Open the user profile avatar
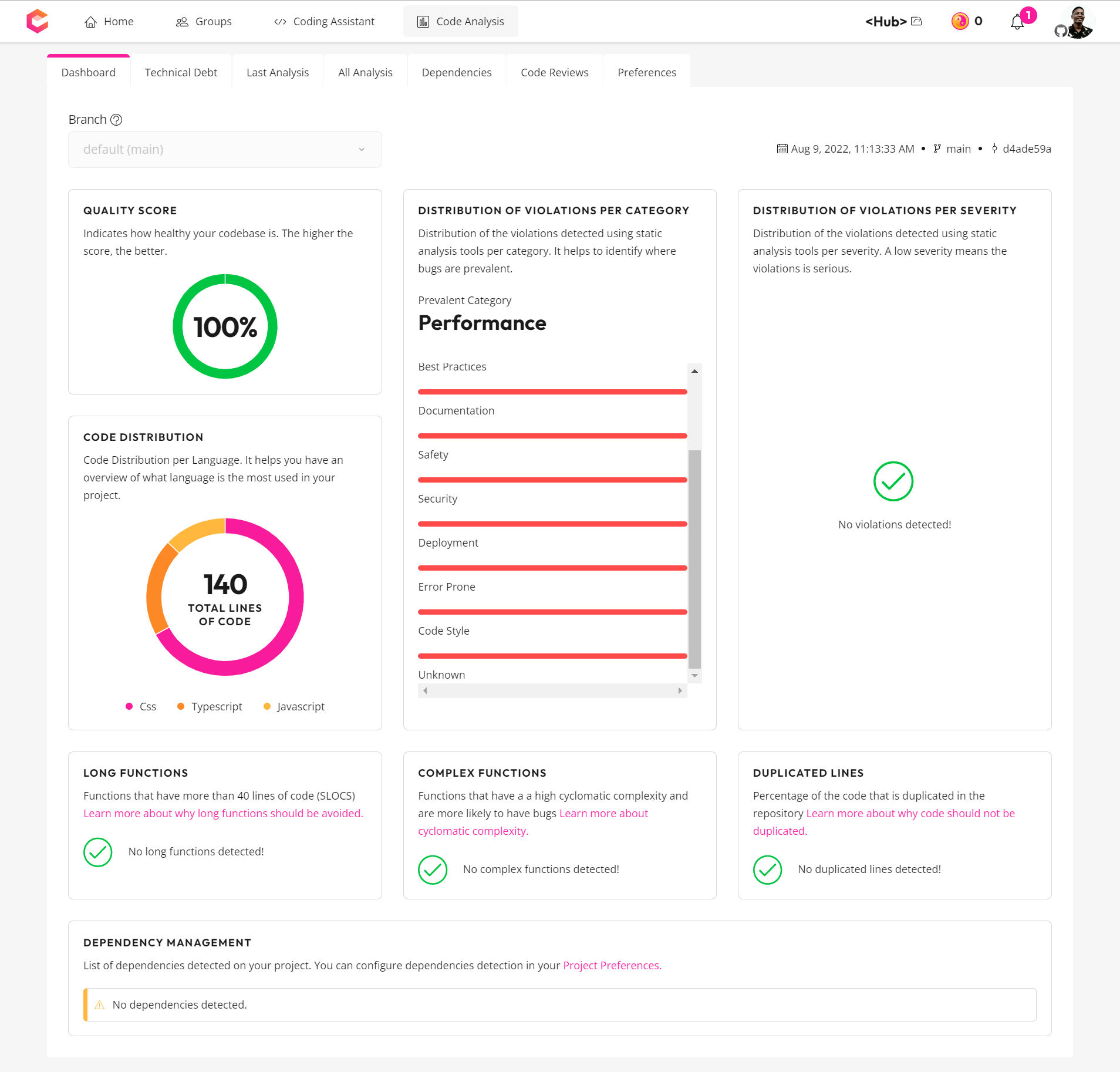This screenshot has height=1072, width=1120. tap(1076, 21)
